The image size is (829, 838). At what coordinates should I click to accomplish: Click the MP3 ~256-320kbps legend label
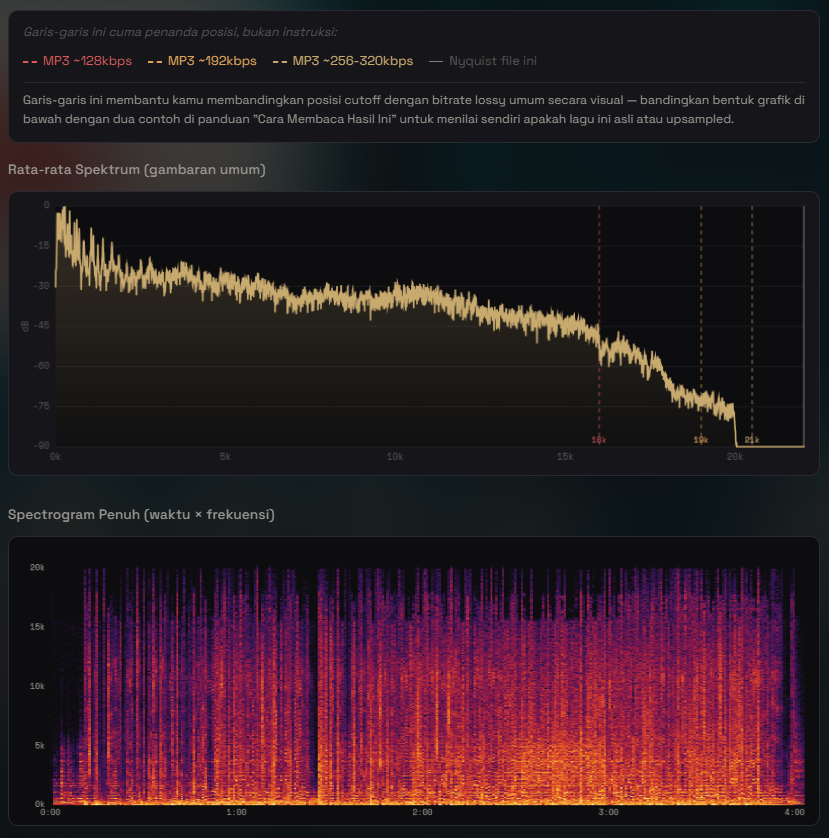tap(353, 61)
